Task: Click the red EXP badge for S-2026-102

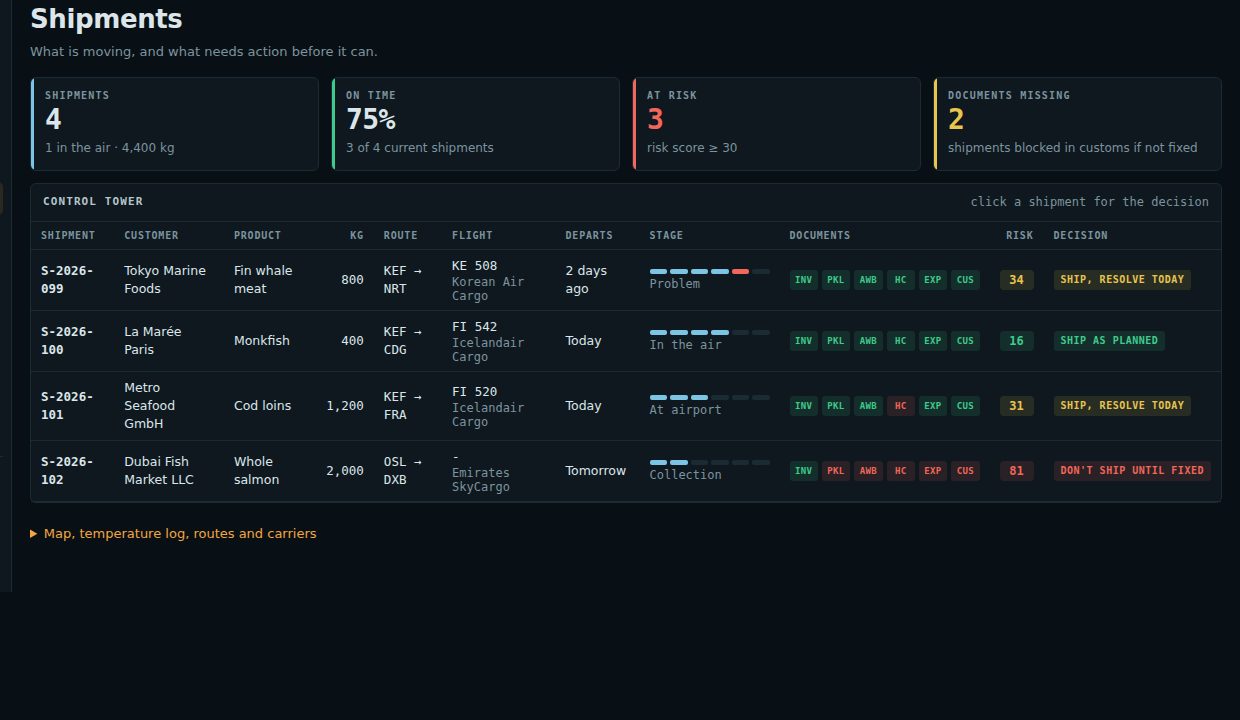Action: click(x=933, y=471)
